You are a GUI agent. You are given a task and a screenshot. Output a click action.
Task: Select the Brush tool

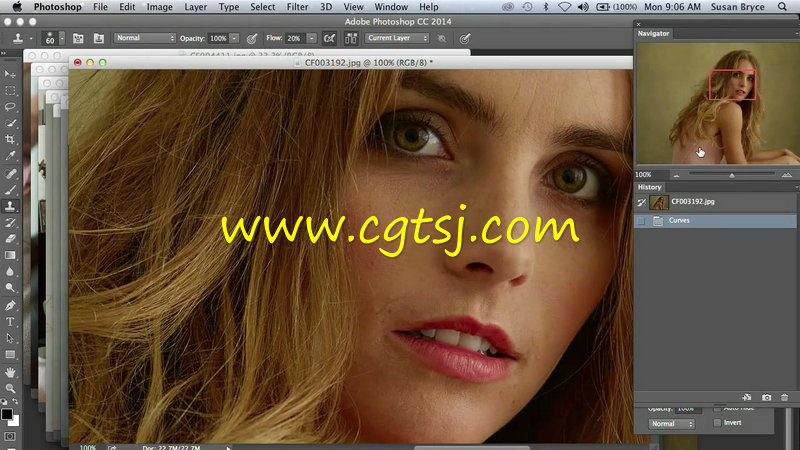click(x=10, y=190)
